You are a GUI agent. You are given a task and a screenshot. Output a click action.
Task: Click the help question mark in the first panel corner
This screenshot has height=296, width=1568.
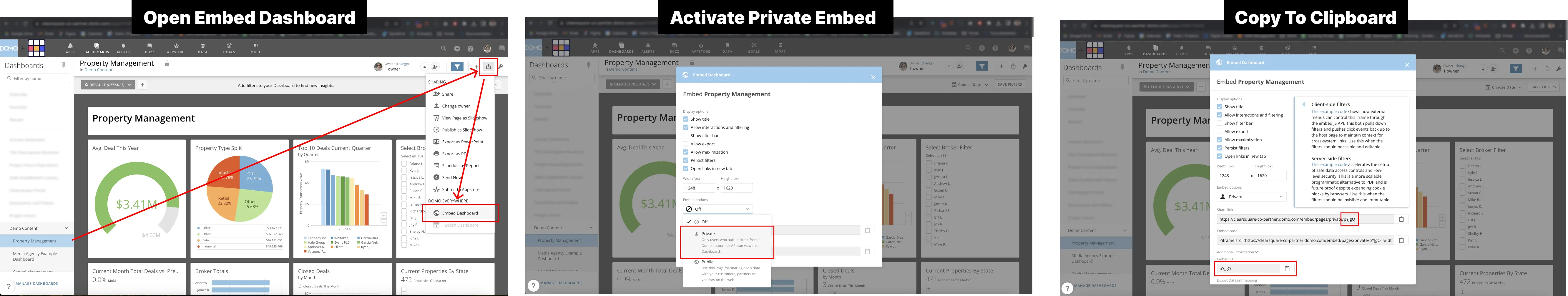pyautogui.click(x=9, y=286)
